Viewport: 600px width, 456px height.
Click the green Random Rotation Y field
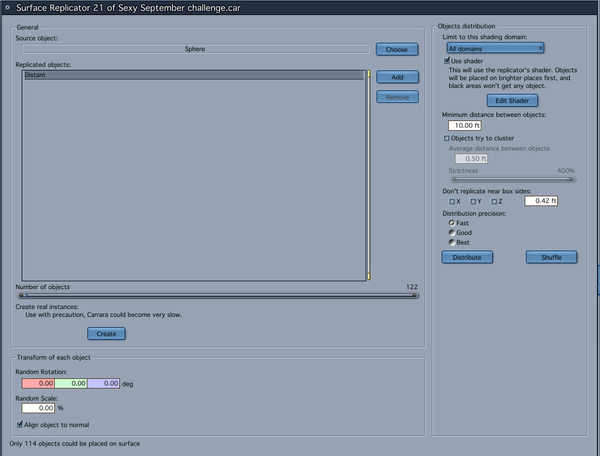click(71, 383)
